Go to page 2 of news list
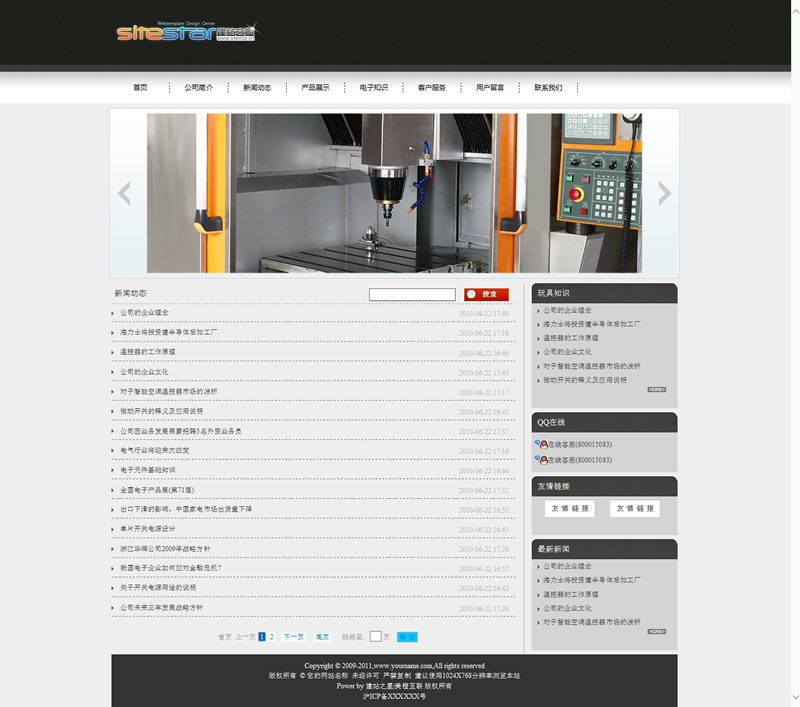800x707 pixels. (271, 636)
